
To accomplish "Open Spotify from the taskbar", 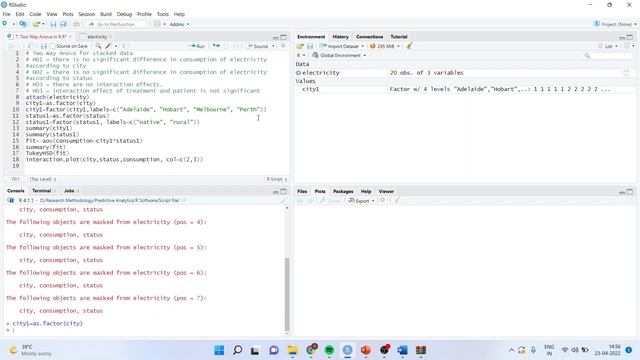I will [x=329, y=350].
